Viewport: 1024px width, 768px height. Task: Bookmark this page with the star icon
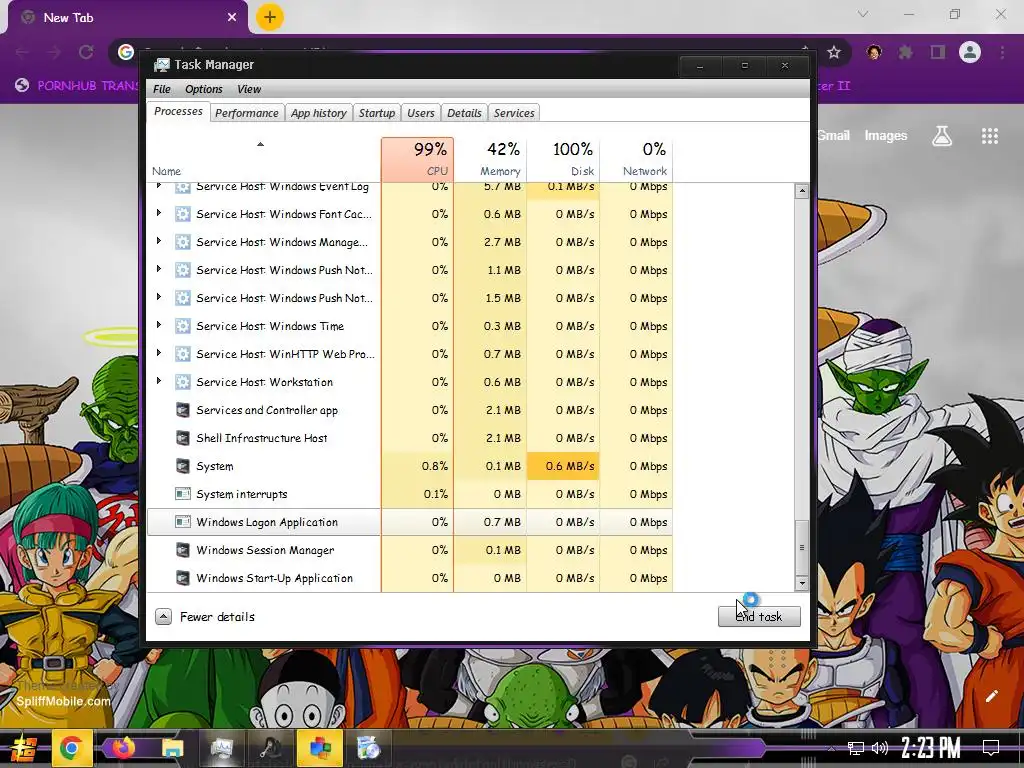833,52
